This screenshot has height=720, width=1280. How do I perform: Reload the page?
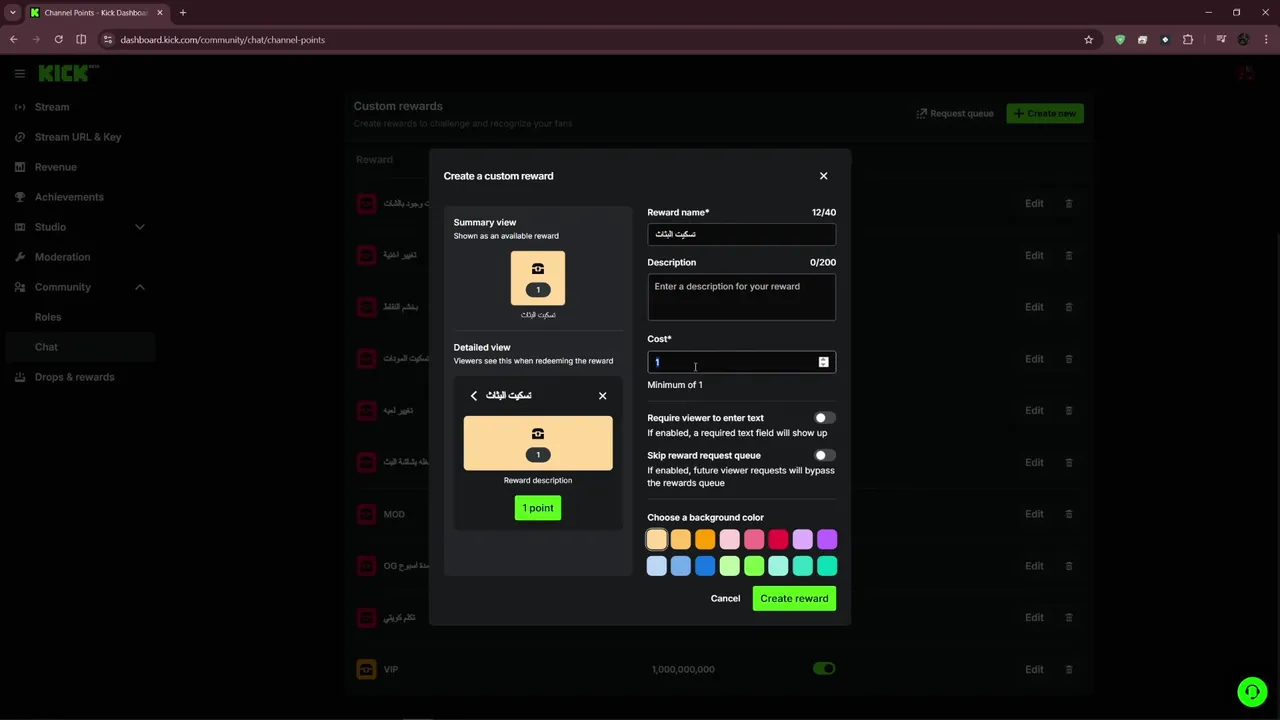pos(59,40)
